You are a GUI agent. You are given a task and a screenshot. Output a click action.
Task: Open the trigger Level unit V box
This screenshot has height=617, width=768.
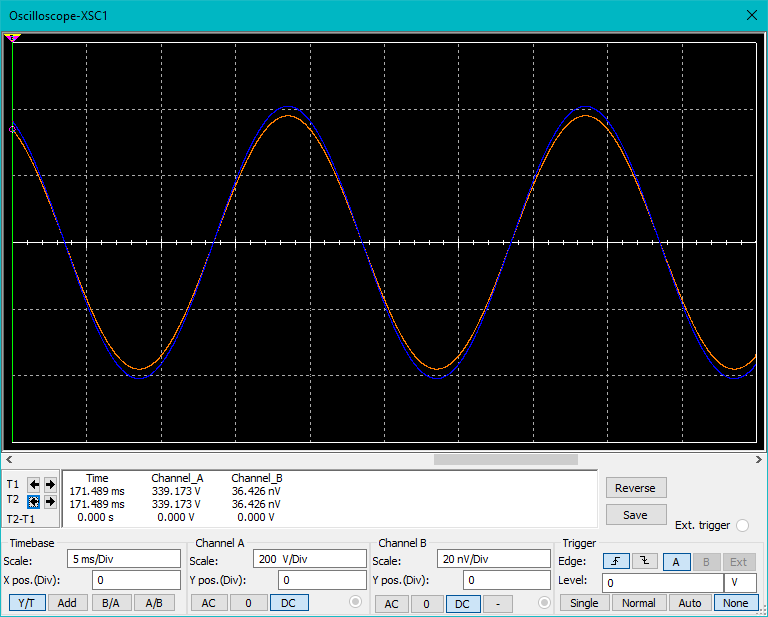point(740,583)
